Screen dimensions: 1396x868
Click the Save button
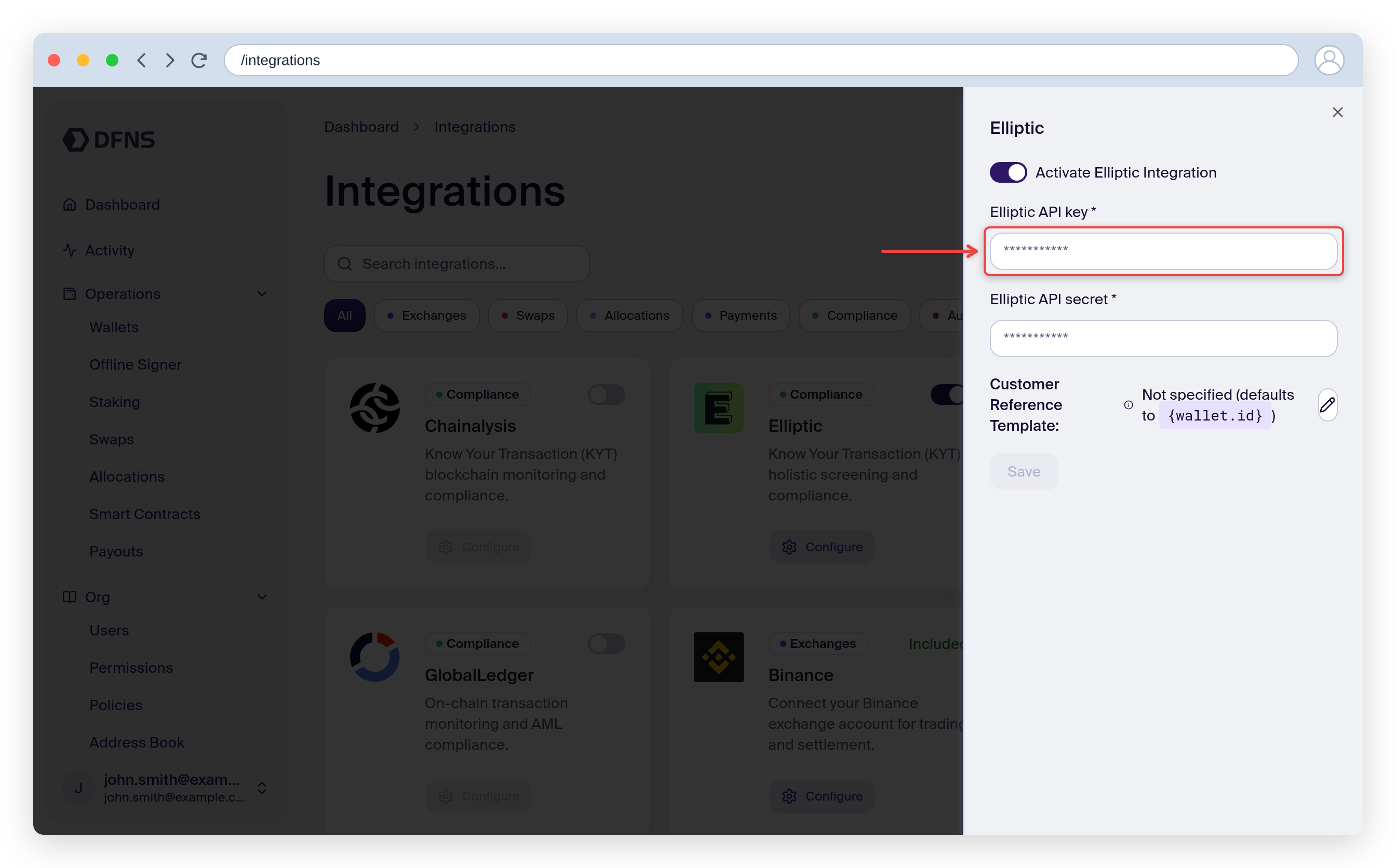1023,471
